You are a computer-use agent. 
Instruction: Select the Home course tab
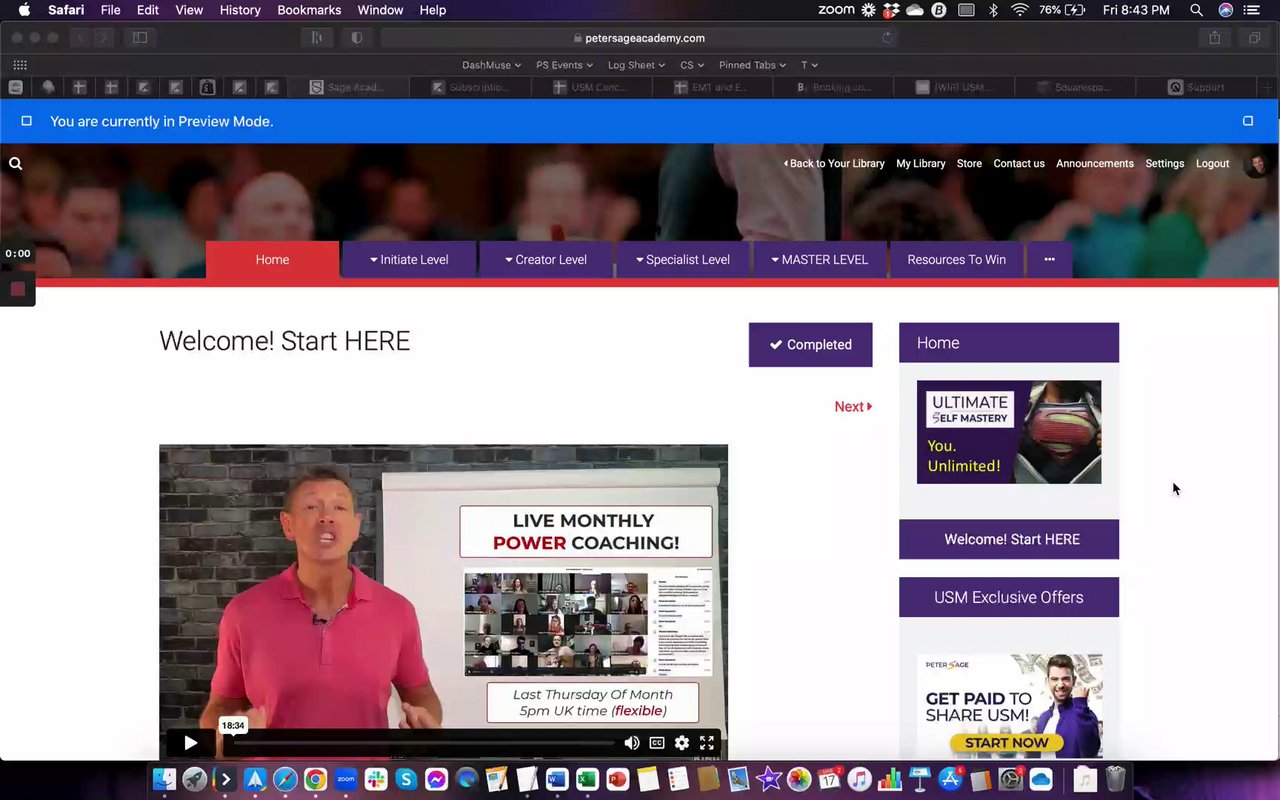272,260
